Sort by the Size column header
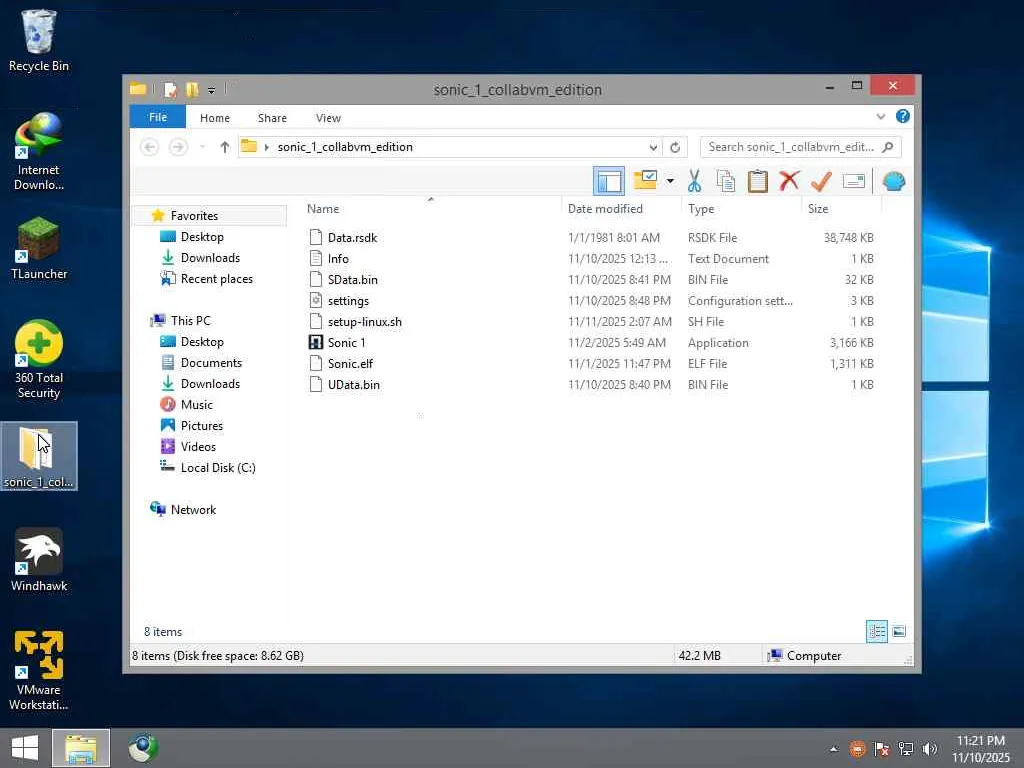 818,209
